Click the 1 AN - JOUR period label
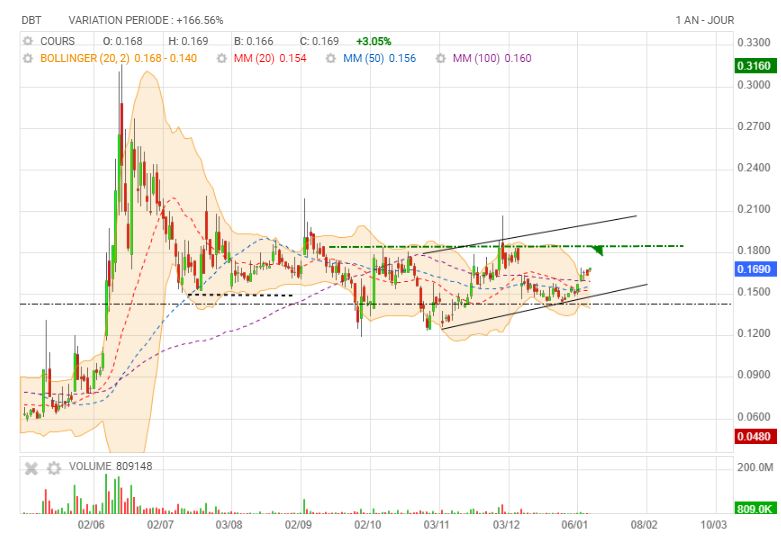 (705, 20)
